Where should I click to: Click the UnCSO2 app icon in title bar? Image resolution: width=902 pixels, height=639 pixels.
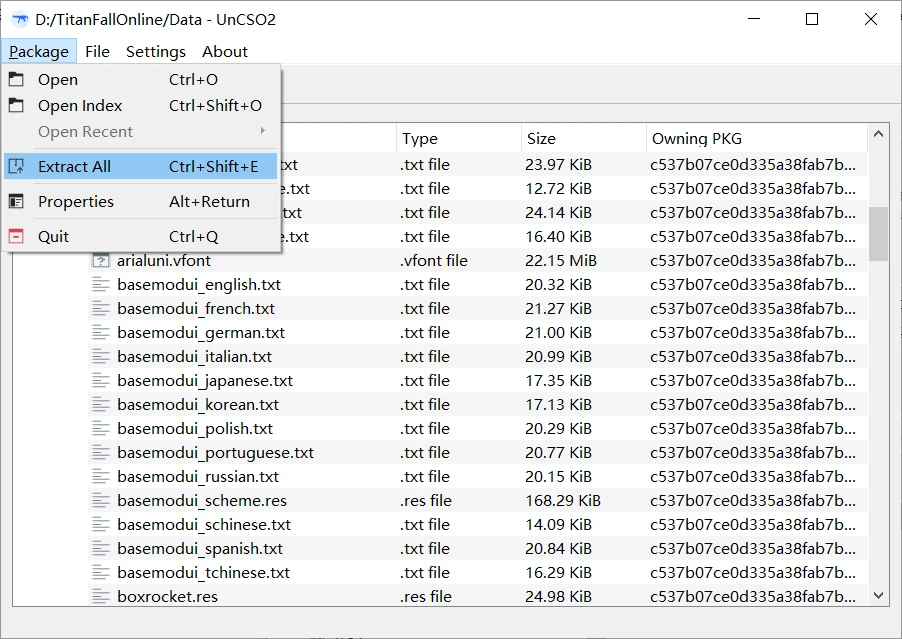[20, 19]
